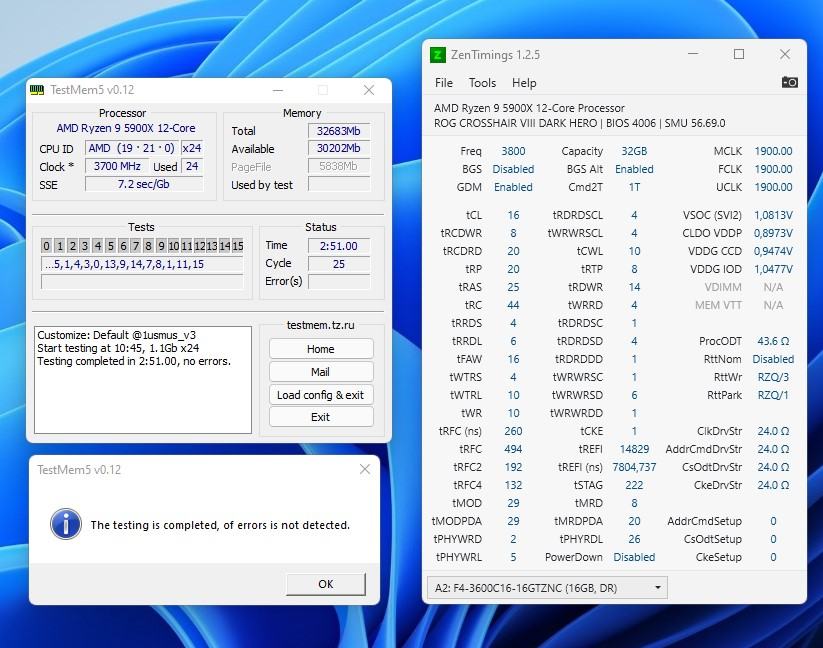The height and width of the screenshot is (648, 823).
Task: Minimize the TestMem5 main window
Action: (278, 90)
